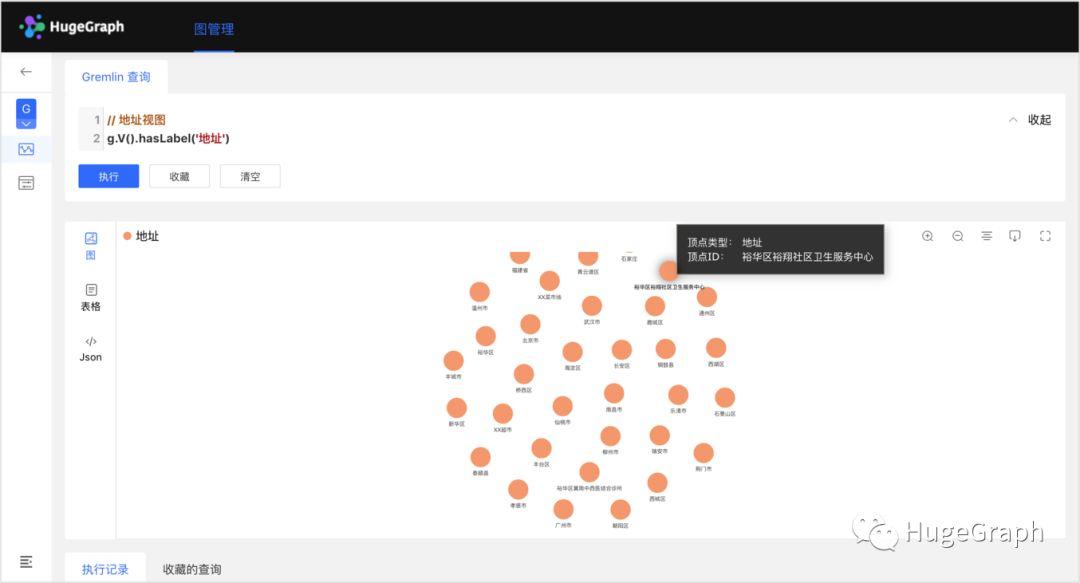Viewport: 1080px width, 583px height.
Task: Enter fullscreen graph view
Action: 1045,236
